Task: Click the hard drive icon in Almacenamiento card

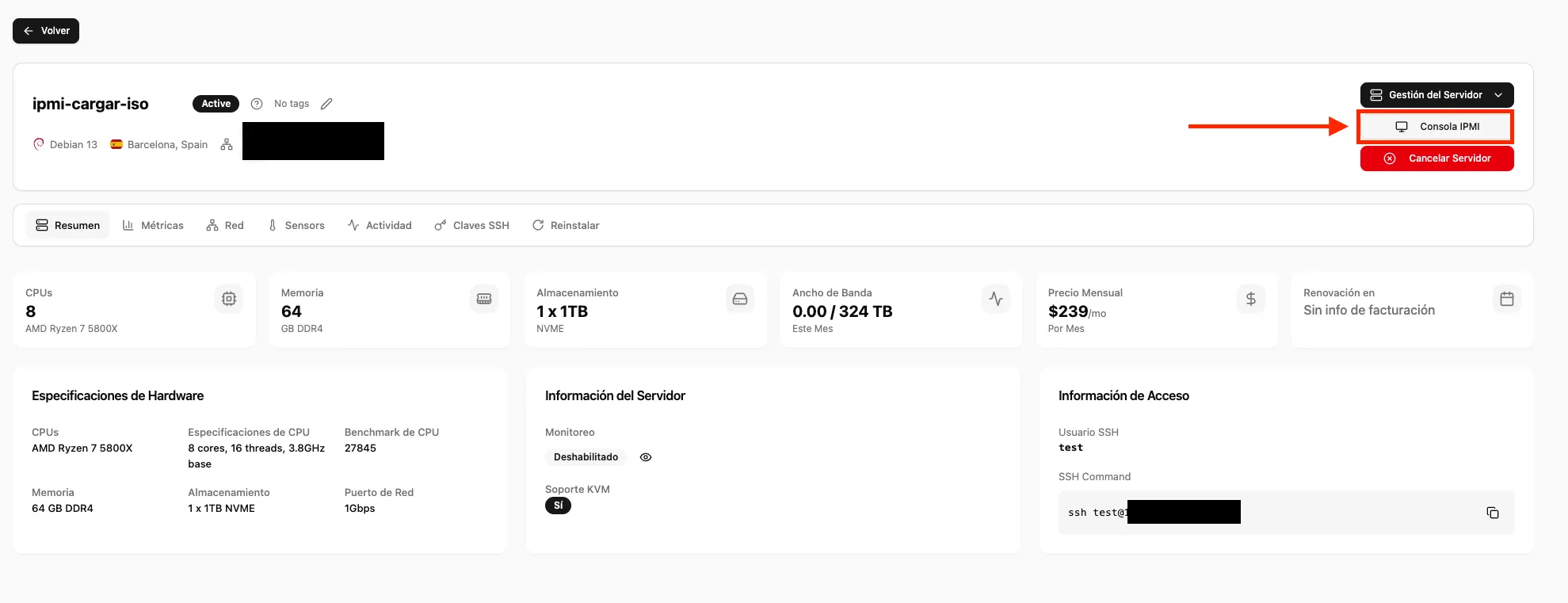Action: tap(739, 299)
